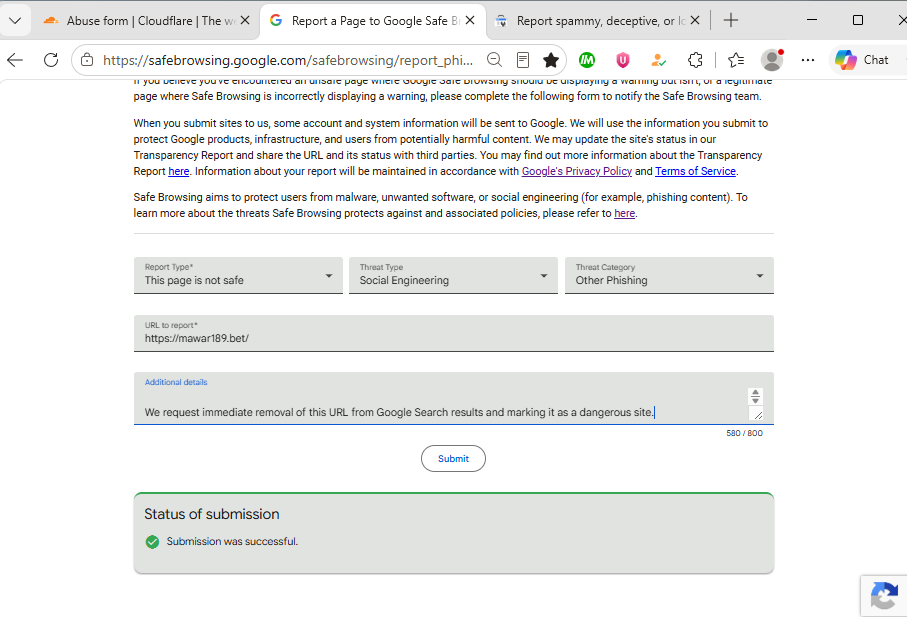Close the Google Safe Browsing tab
907x617 pixels.
click(470, 21)
